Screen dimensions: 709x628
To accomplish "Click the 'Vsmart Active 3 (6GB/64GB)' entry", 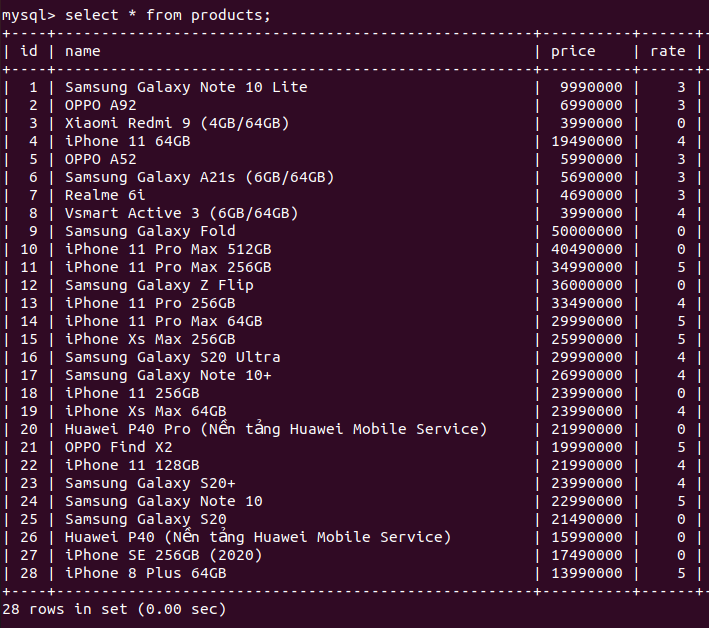I will pyautogui.click(x=181, y=213).
